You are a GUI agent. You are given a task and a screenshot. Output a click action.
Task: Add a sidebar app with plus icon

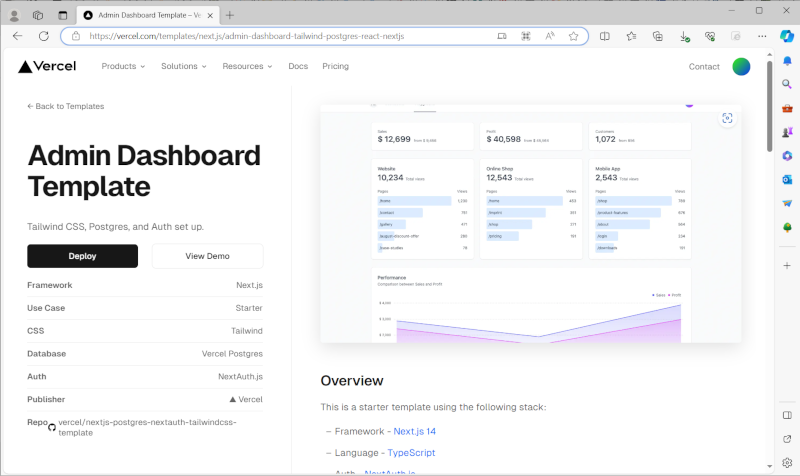(x=787, y=265)
